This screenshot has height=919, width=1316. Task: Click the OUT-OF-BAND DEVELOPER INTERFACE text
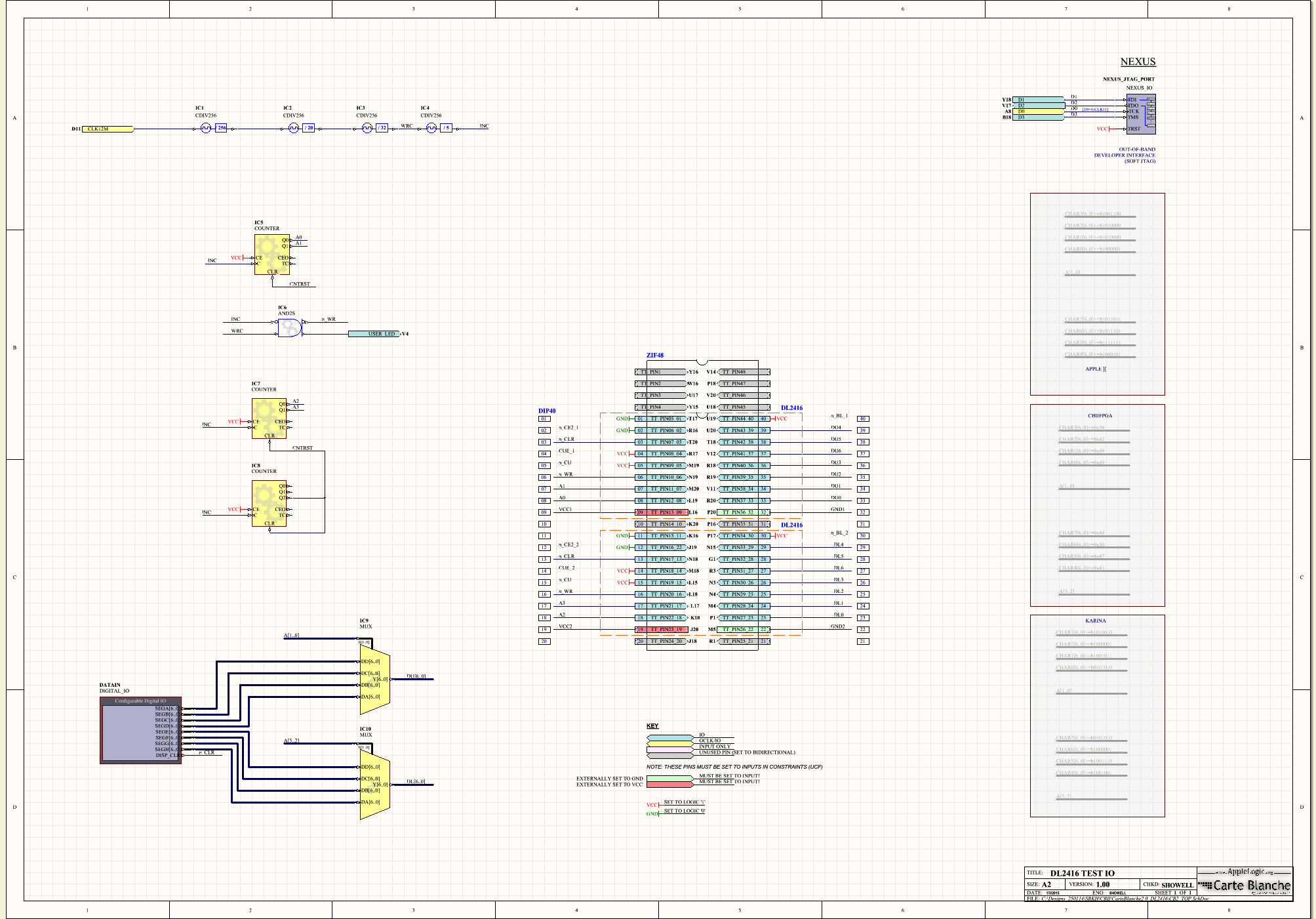point(1125,155)
